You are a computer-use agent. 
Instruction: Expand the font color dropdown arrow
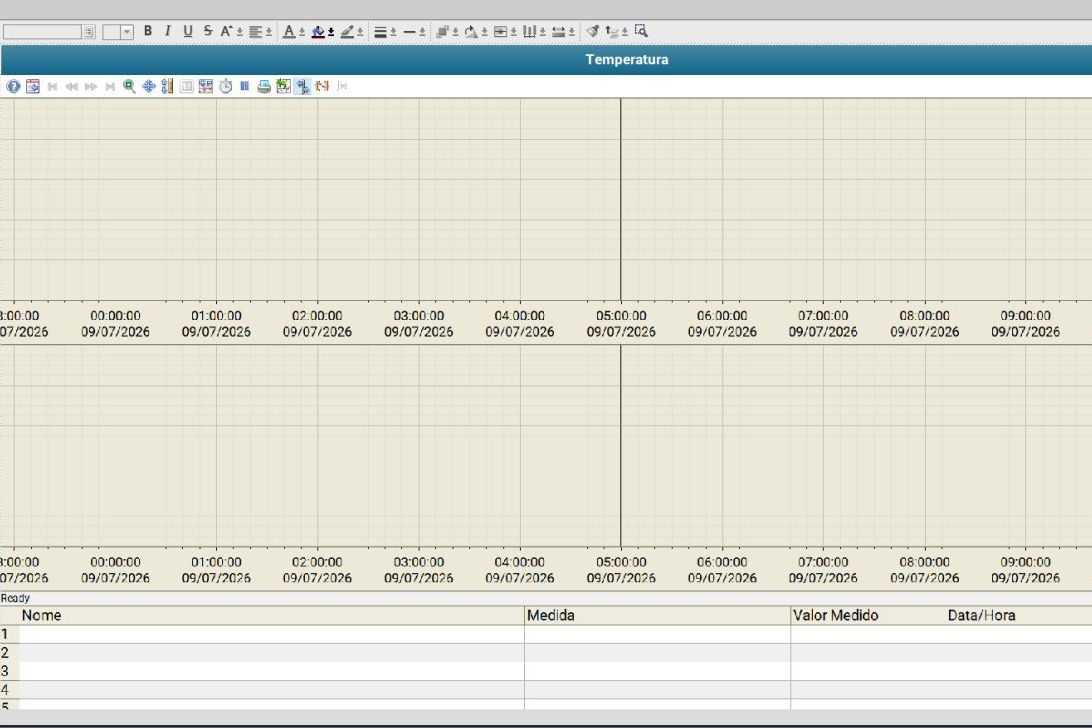pos(302,32)
